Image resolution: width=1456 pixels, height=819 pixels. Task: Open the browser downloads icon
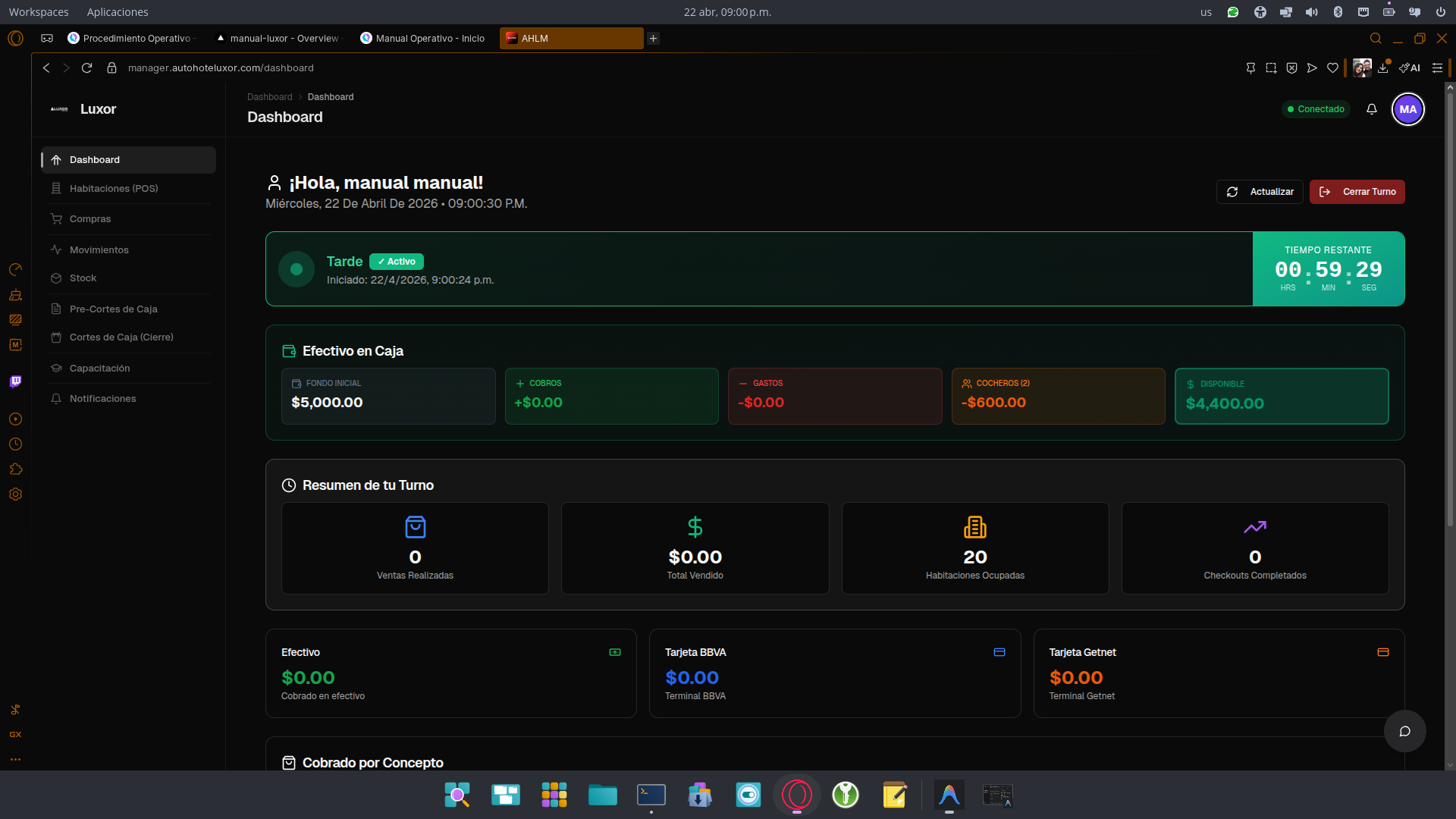pos(1383,68)
